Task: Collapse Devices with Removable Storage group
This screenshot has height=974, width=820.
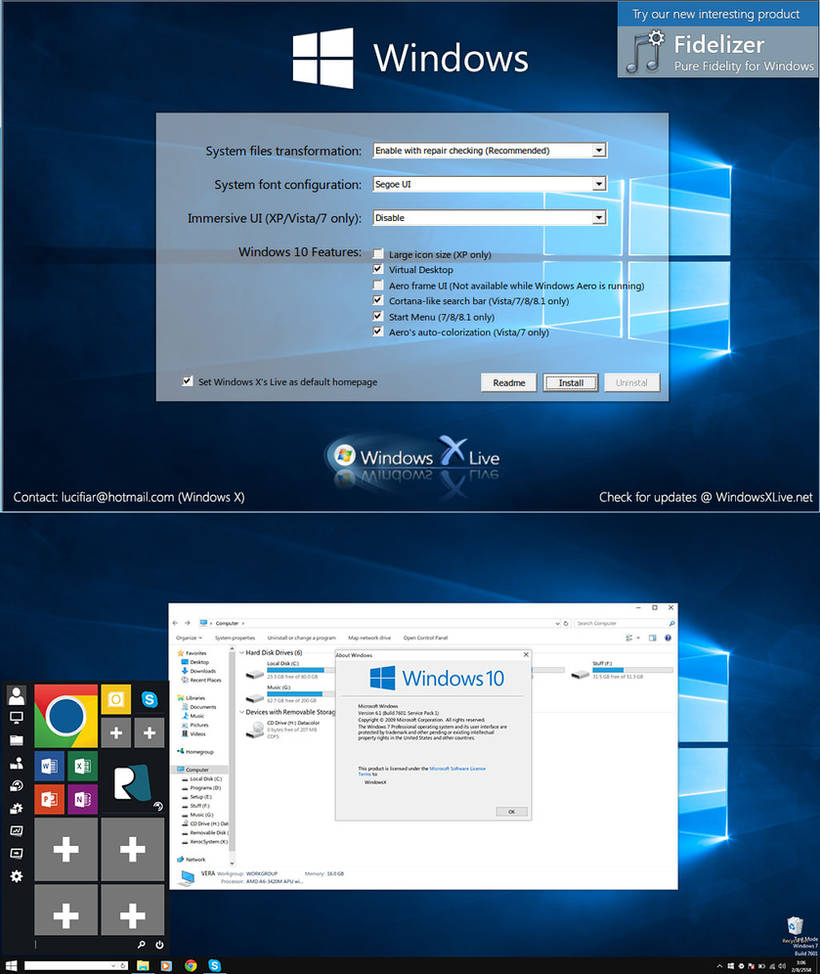Action: 242,712
